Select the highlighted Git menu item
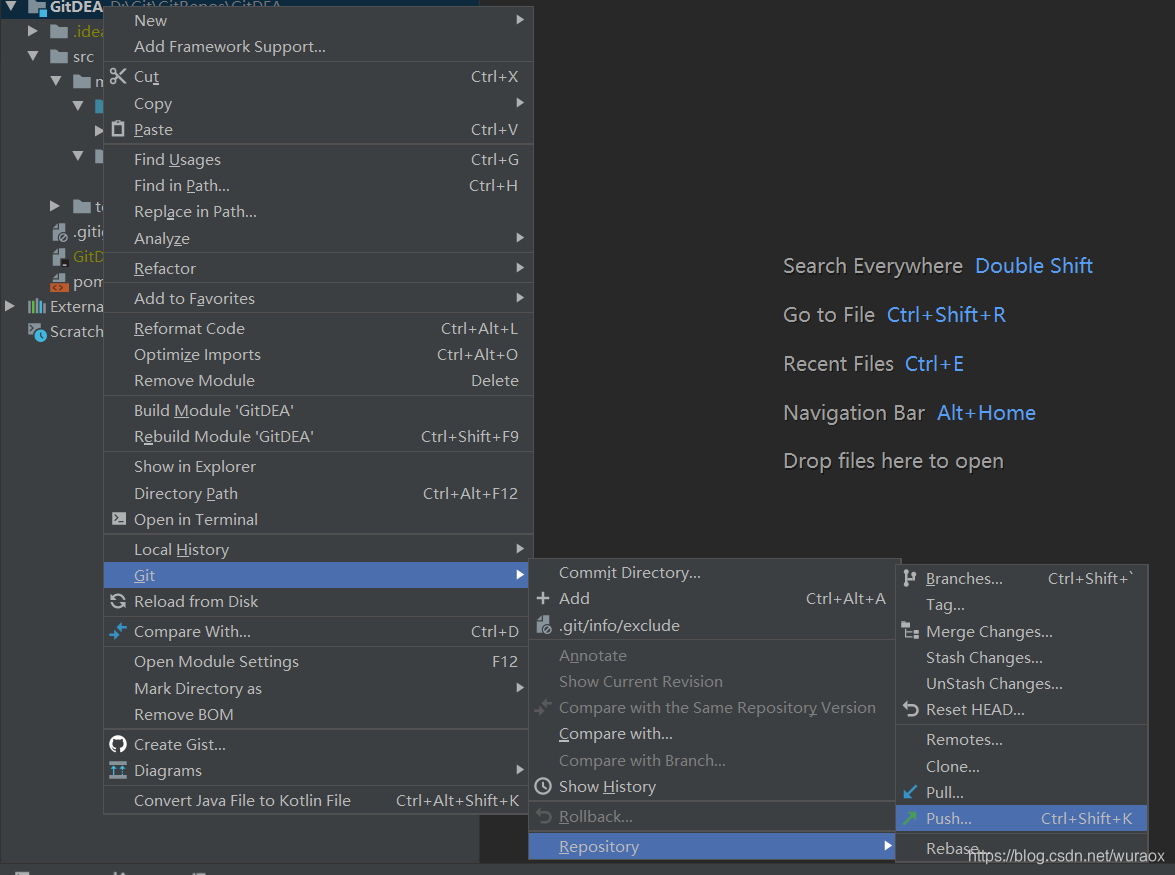 pyautogui.click(x=318, y=575)
